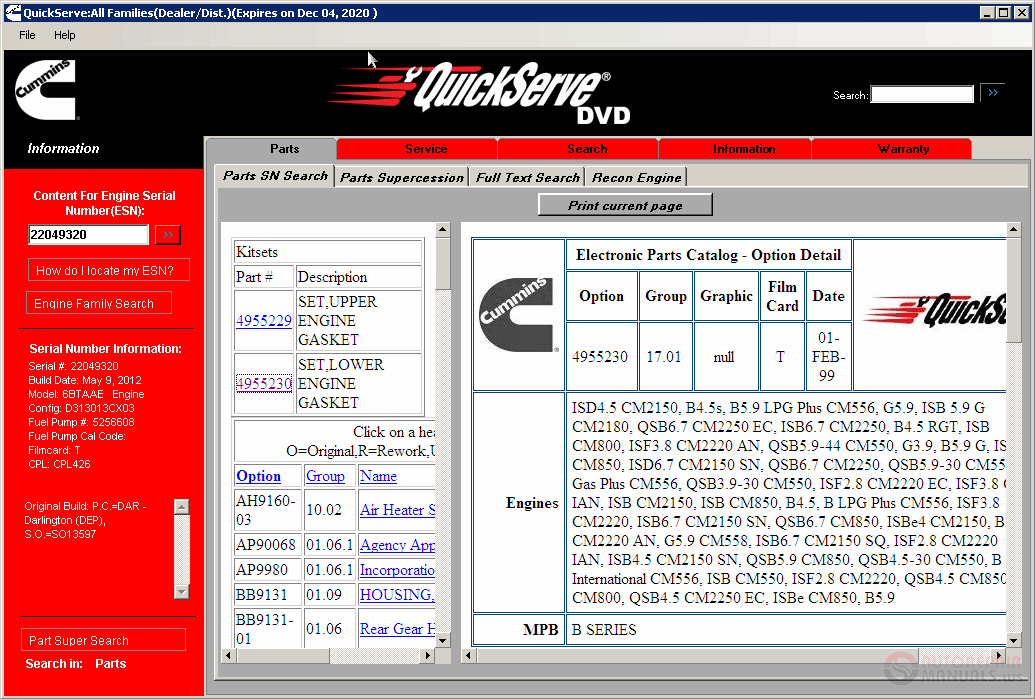Sort by the Name column header
Viewport: 1035px width, 699px height.
click(378, 476)
